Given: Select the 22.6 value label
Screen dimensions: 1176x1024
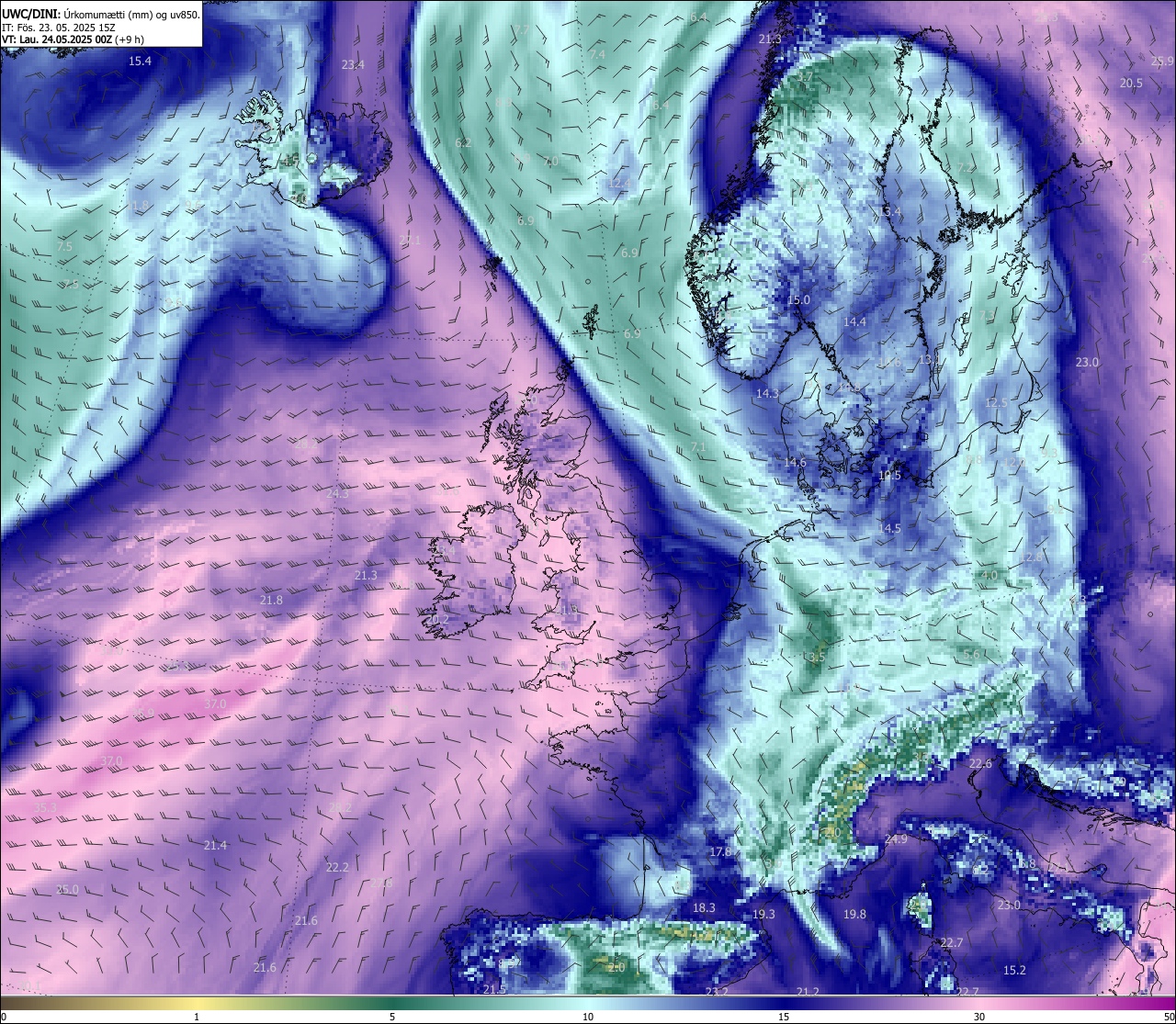Looking at the screenshot, I should click(980, 763).
